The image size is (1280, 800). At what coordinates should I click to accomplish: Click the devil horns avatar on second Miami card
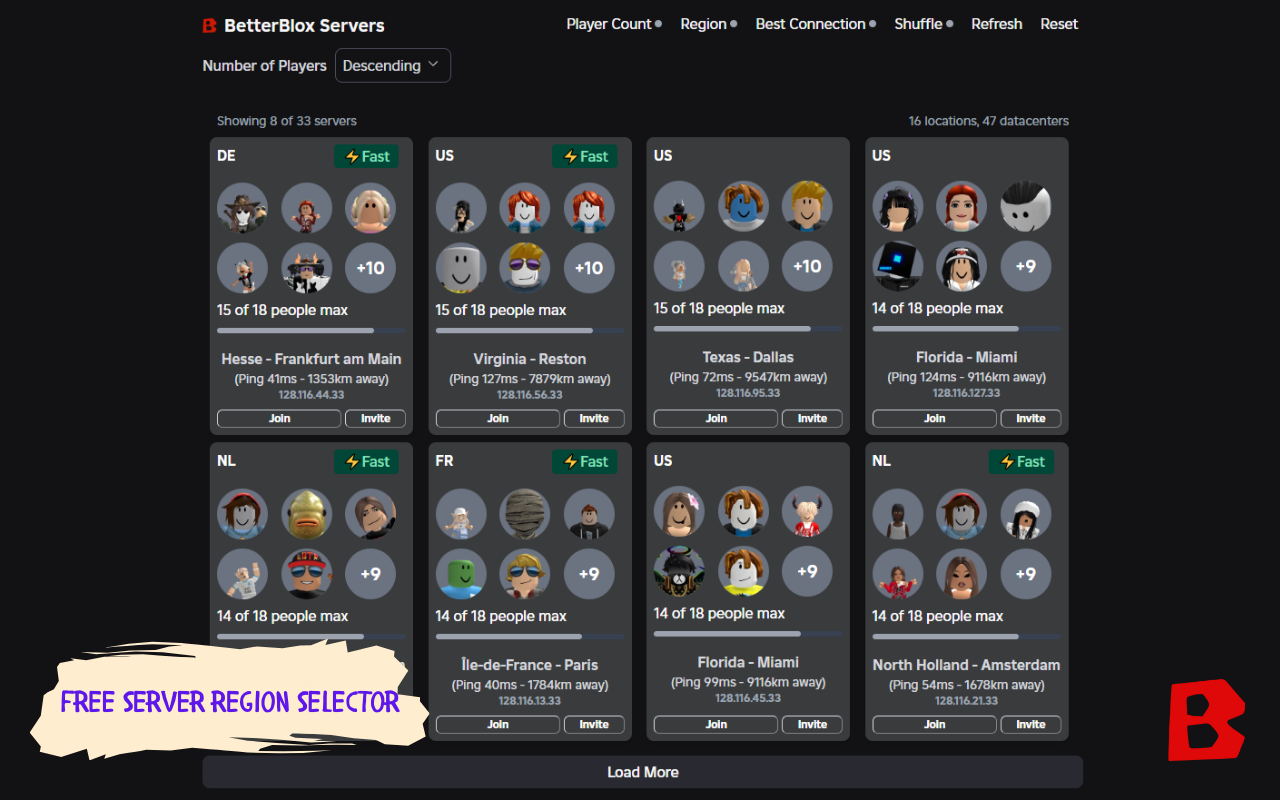tap(807, 511)
